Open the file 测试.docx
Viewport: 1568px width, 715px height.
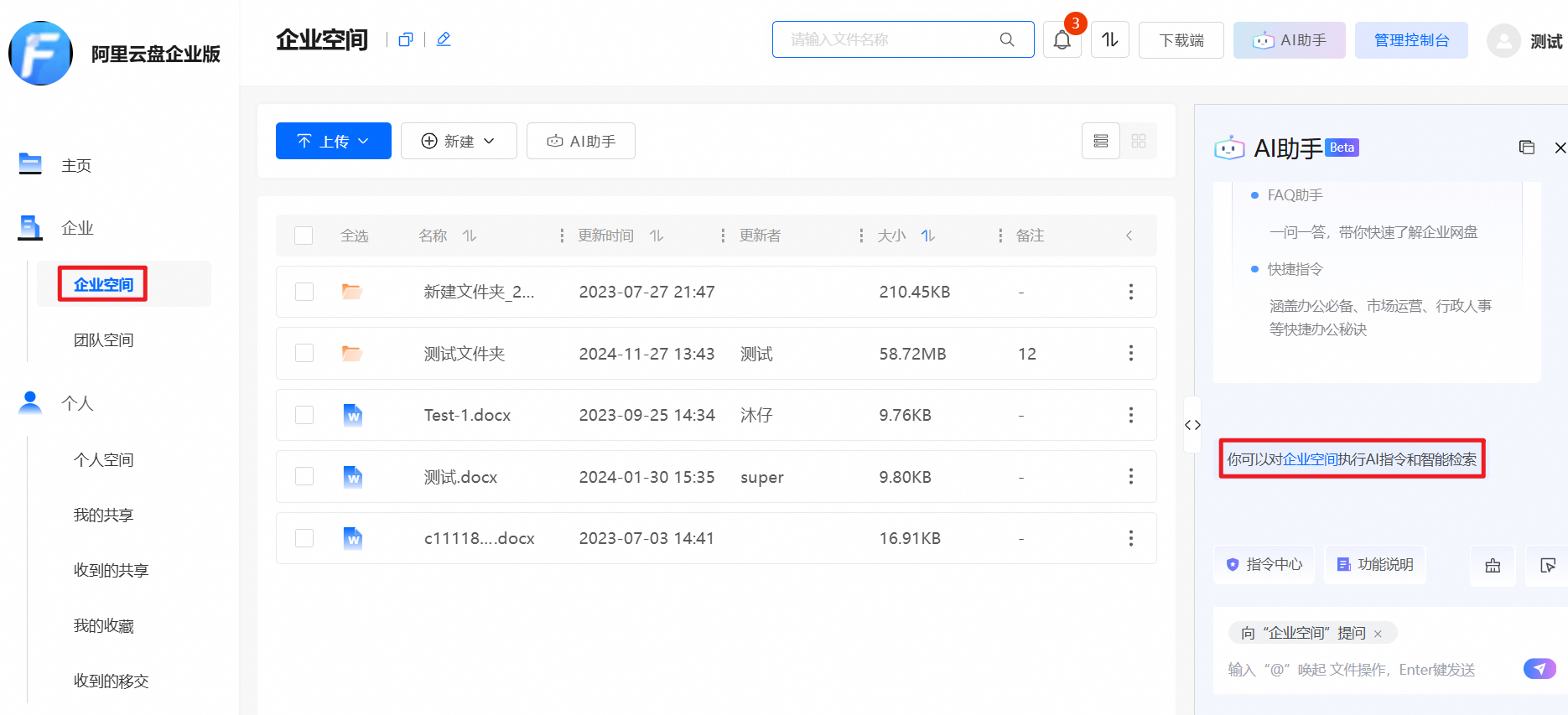460,476
